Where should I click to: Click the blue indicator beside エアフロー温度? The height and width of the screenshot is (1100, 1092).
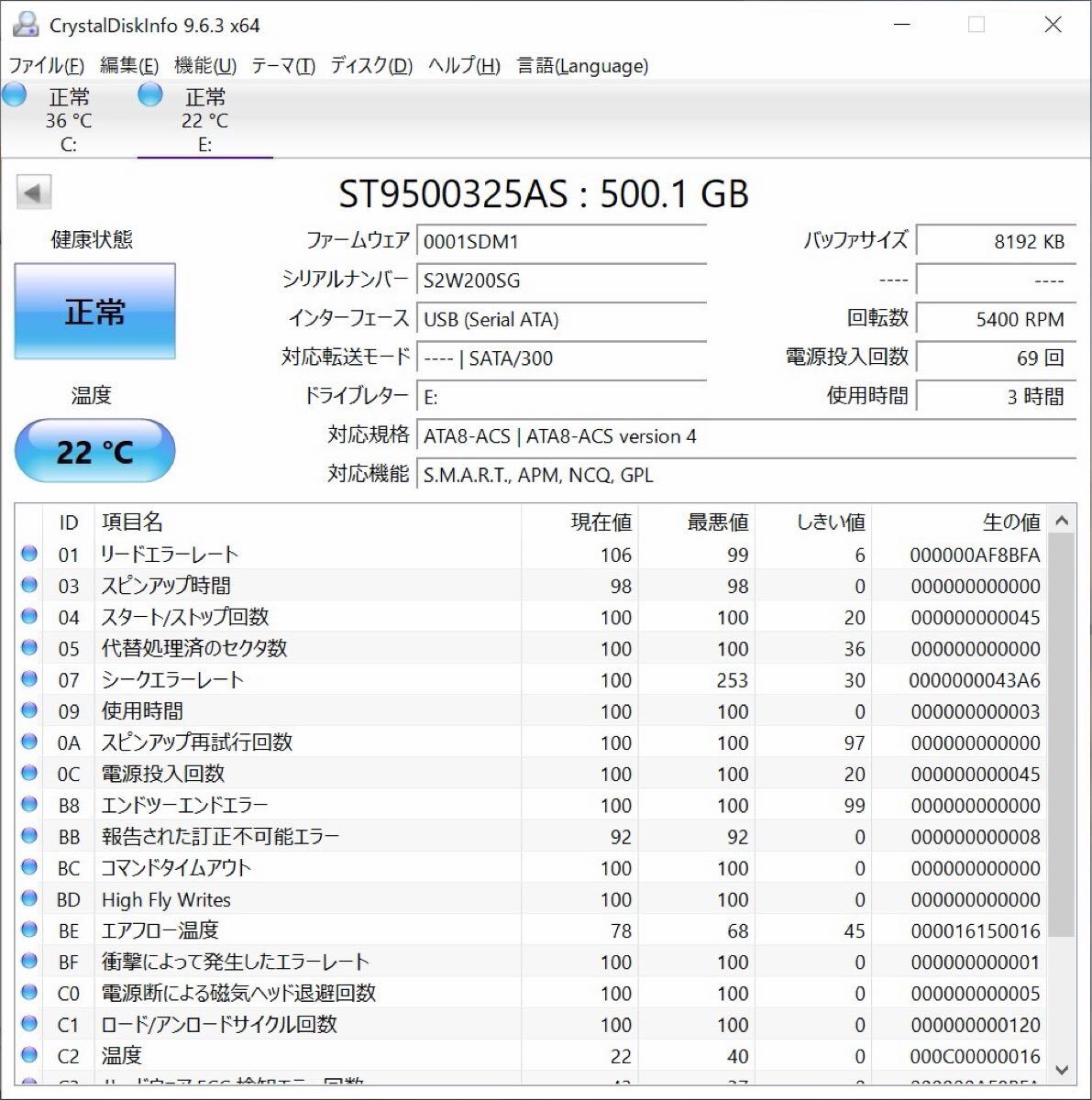(x=28, y=930)
